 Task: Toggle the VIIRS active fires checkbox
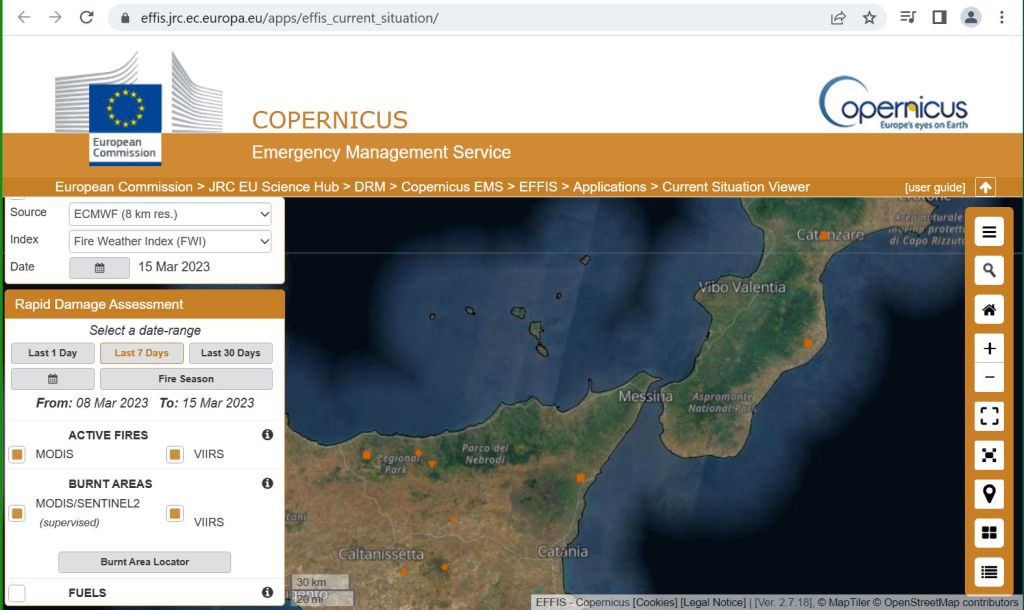[175, 455]
